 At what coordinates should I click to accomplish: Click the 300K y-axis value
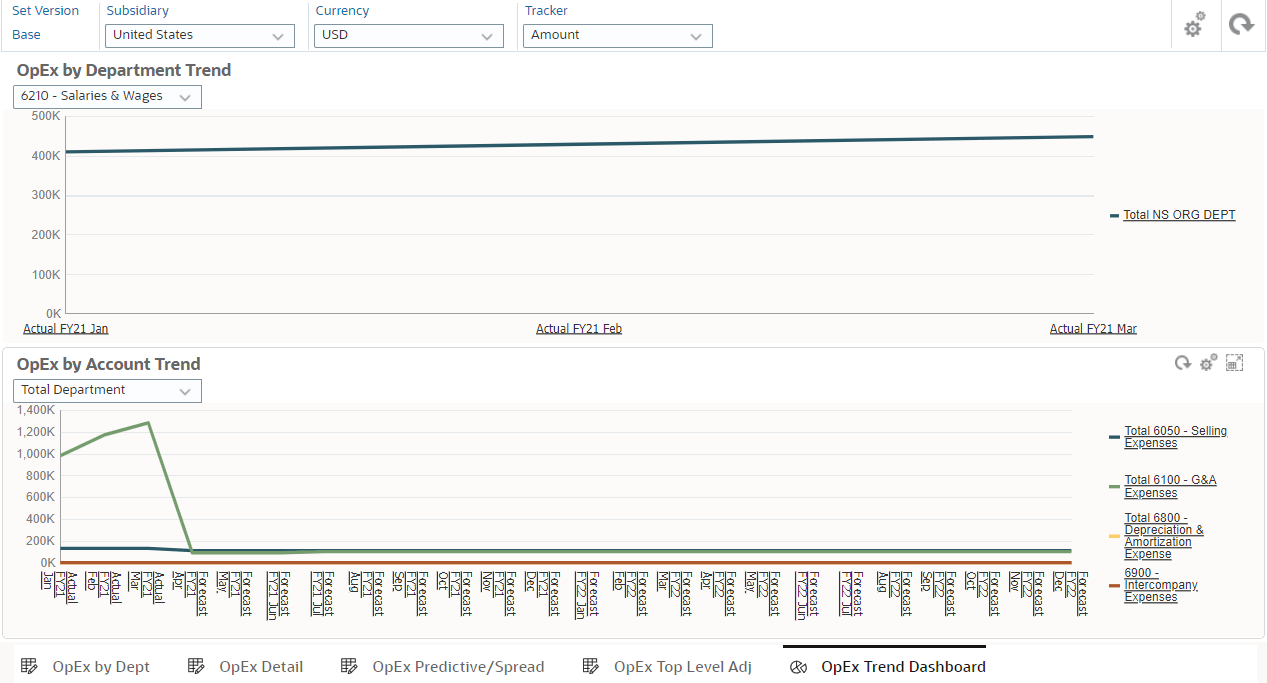46,195
